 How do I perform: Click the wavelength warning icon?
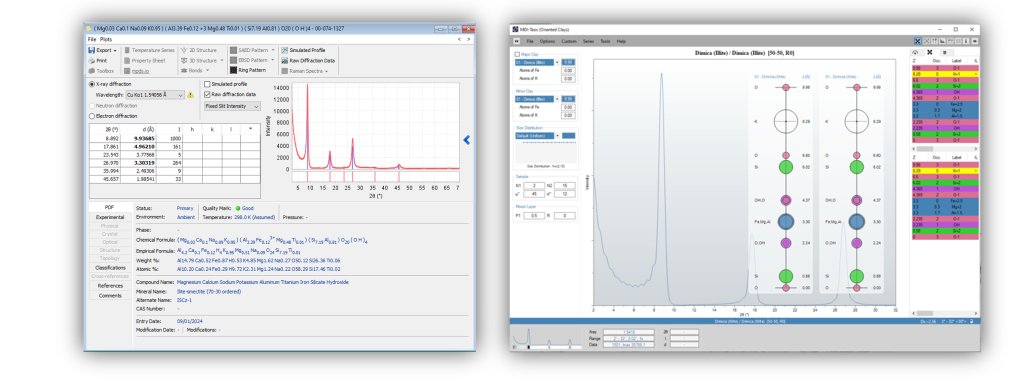pyautogui.click(x=191, y=95)
